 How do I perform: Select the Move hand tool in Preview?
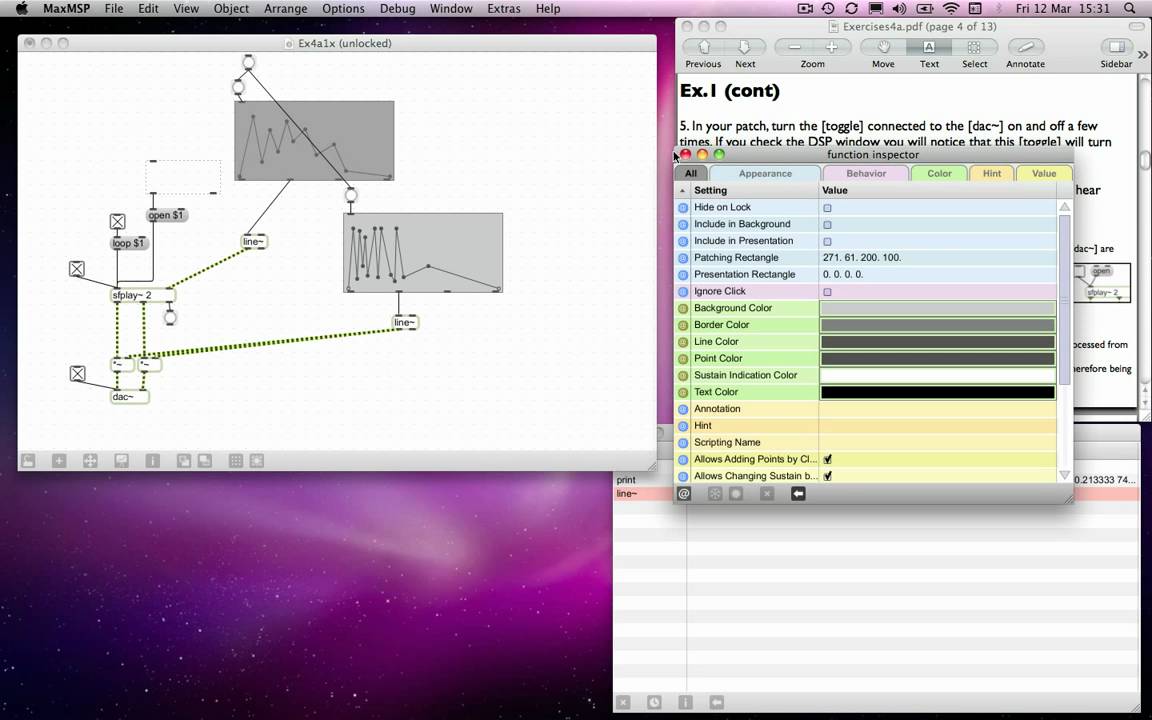tap(883, 47)
